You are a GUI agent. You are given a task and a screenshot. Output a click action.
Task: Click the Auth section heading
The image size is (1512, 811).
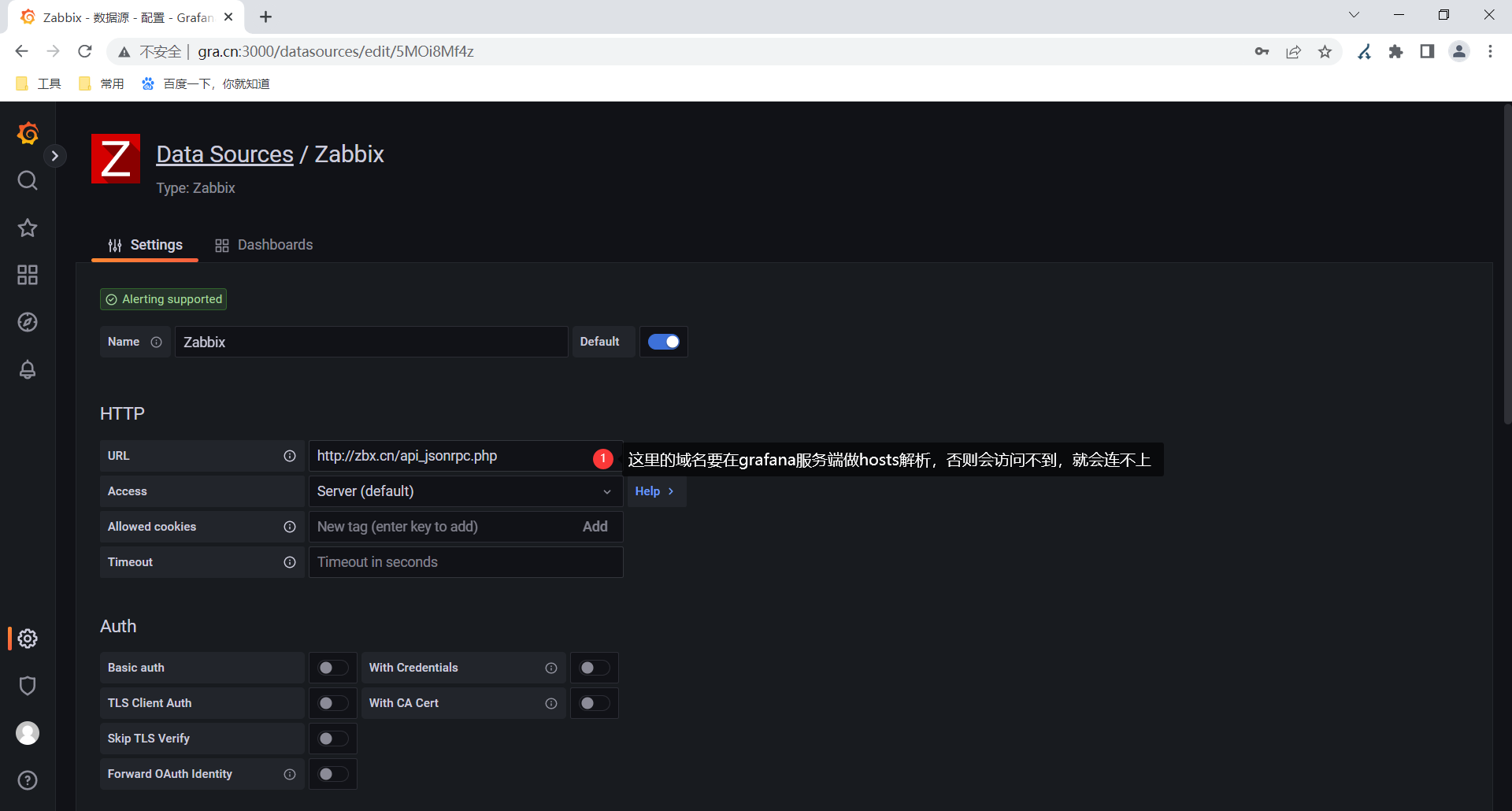coord(118,626)
